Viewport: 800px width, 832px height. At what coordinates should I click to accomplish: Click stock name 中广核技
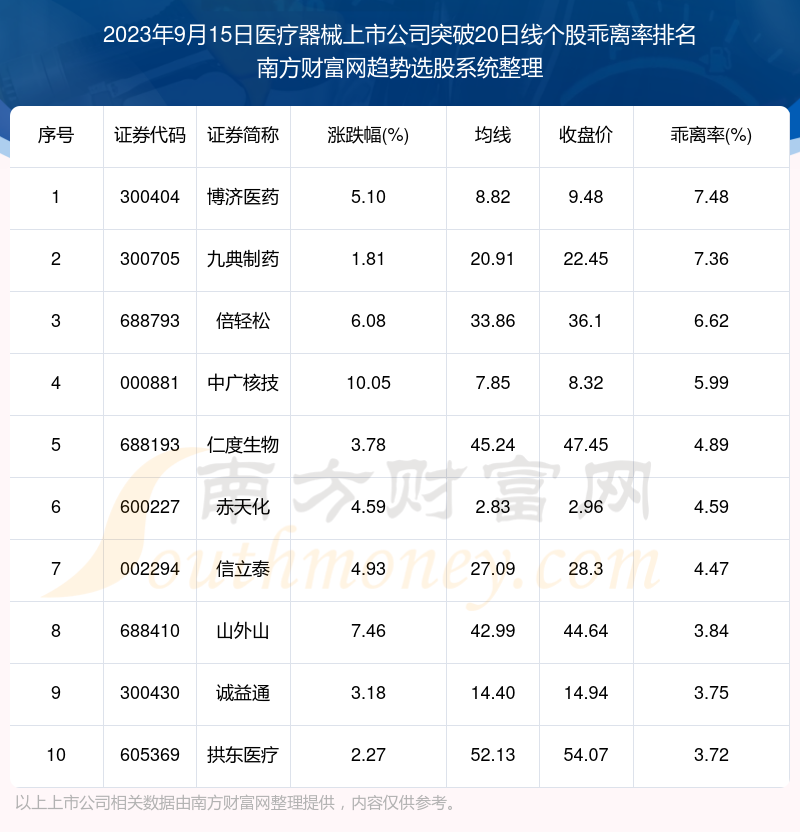click(243, 383)
